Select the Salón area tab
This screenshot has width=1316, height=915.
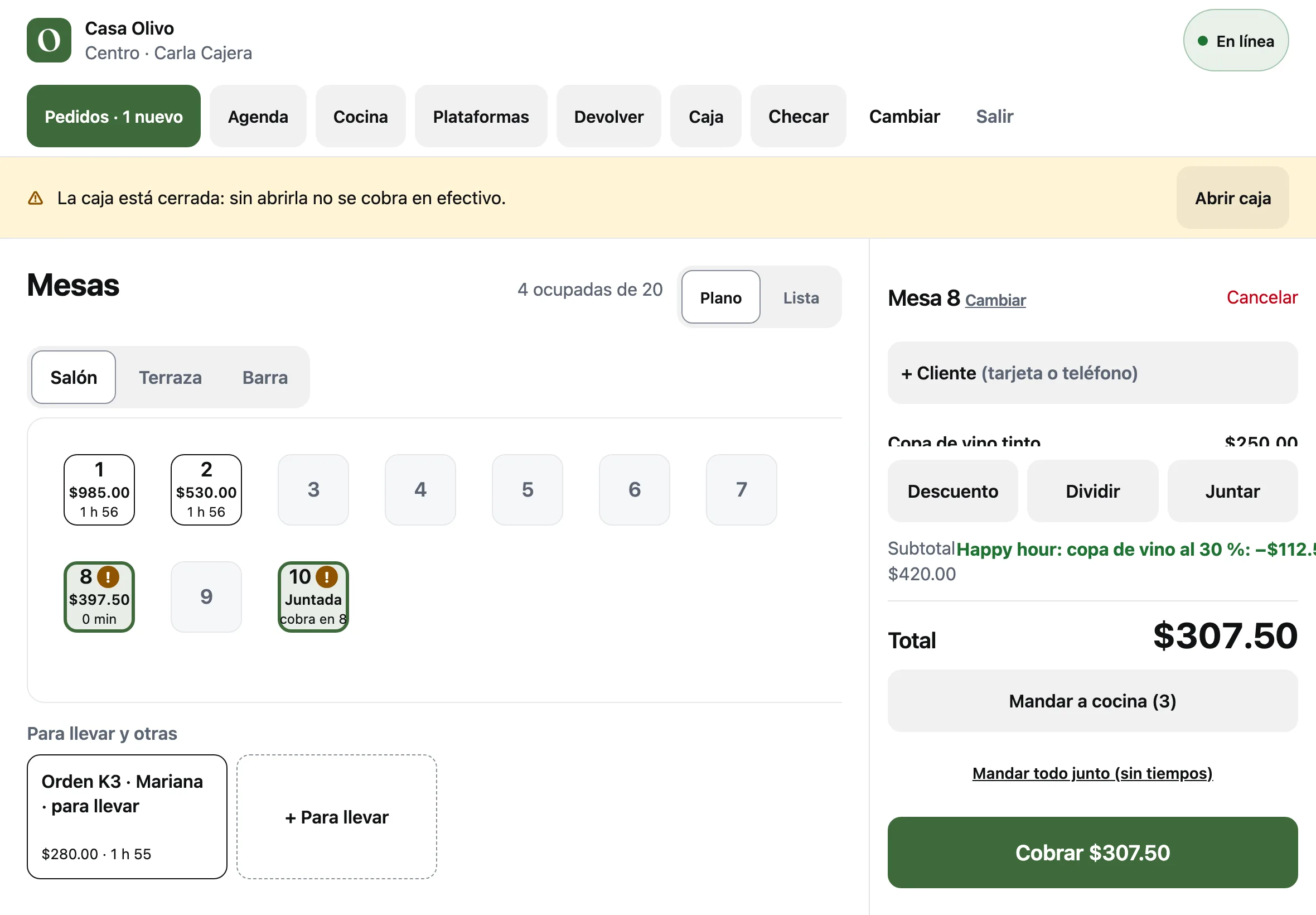coord(74,377)
